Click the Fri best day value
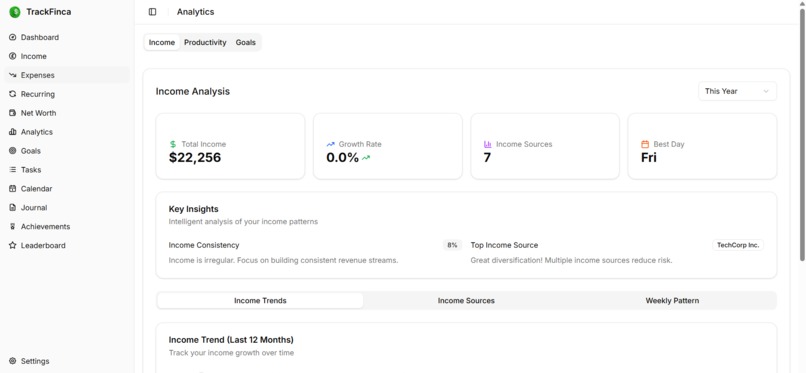Viewport: 806px width, 373px height. click(649, 158)
